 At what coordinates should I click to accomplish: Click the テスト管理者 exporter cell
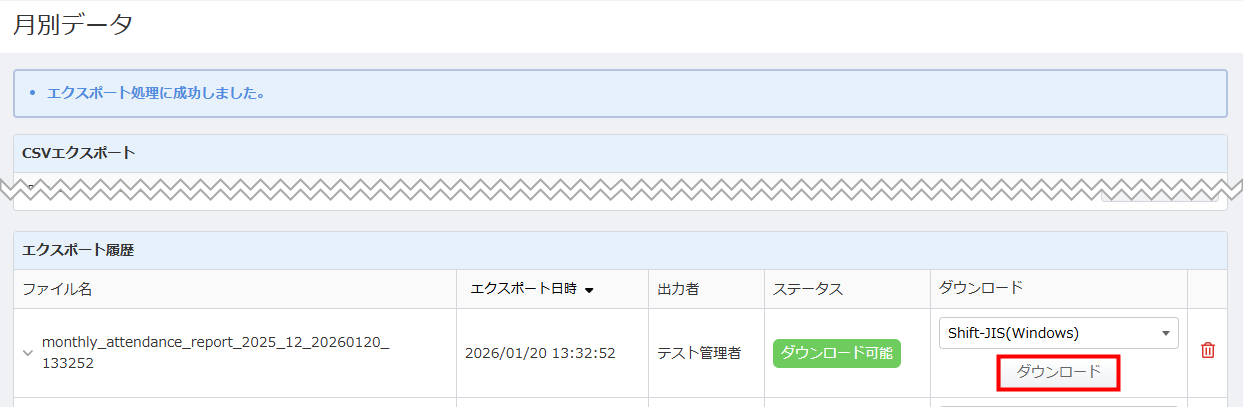(698, 353)
